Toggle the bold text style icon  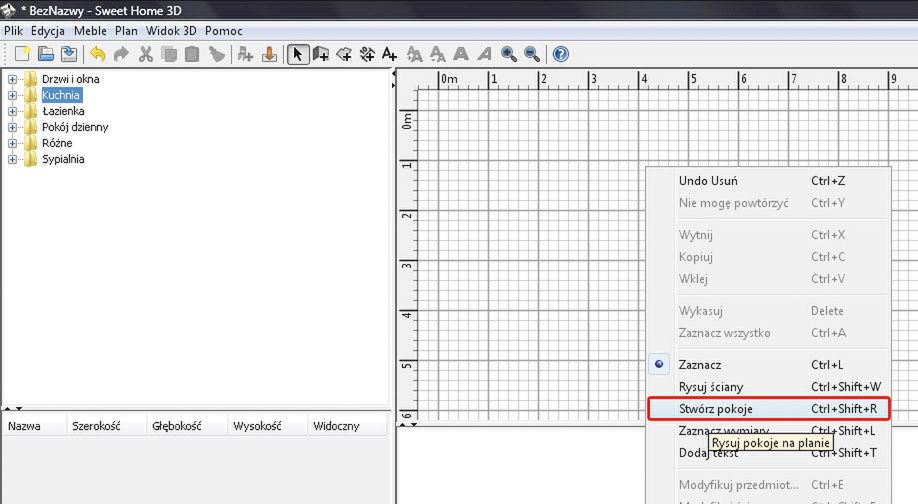click(461, 54)
